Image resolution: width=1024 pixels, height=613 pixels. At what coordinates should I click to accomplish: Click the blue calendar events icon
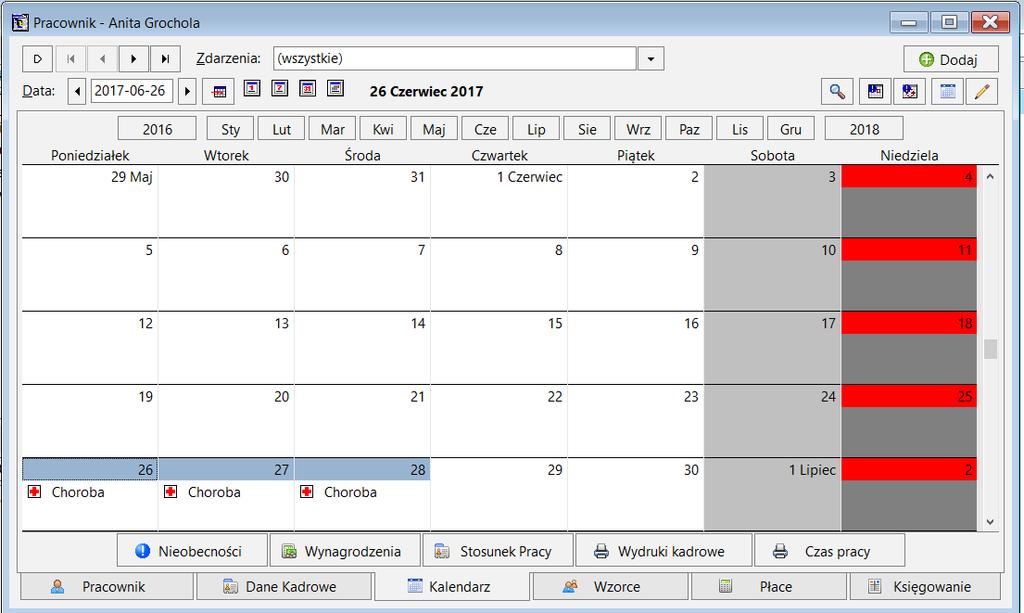[875, 91]
